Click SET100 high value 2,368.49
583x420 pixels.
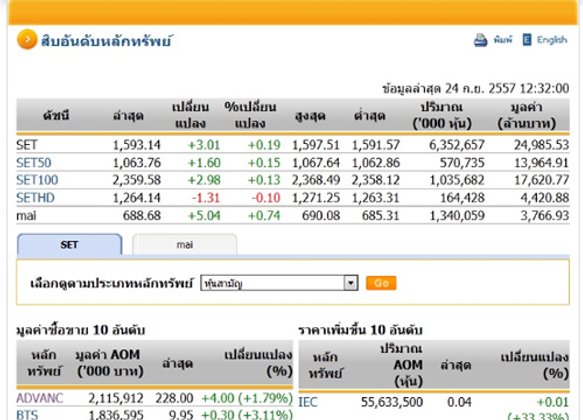tap(316, 180)
